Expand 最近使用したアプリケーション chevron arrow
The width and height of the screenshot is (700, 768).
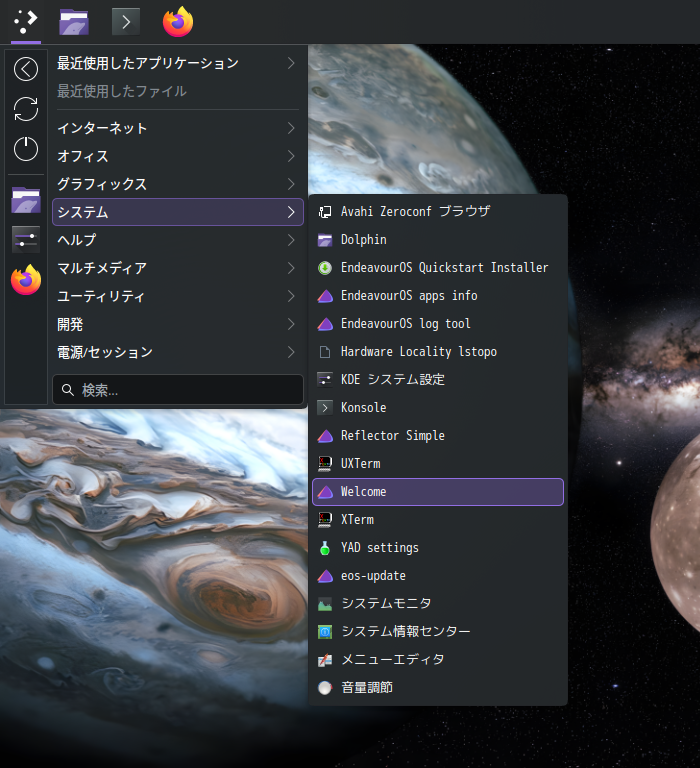coord(291,63)
